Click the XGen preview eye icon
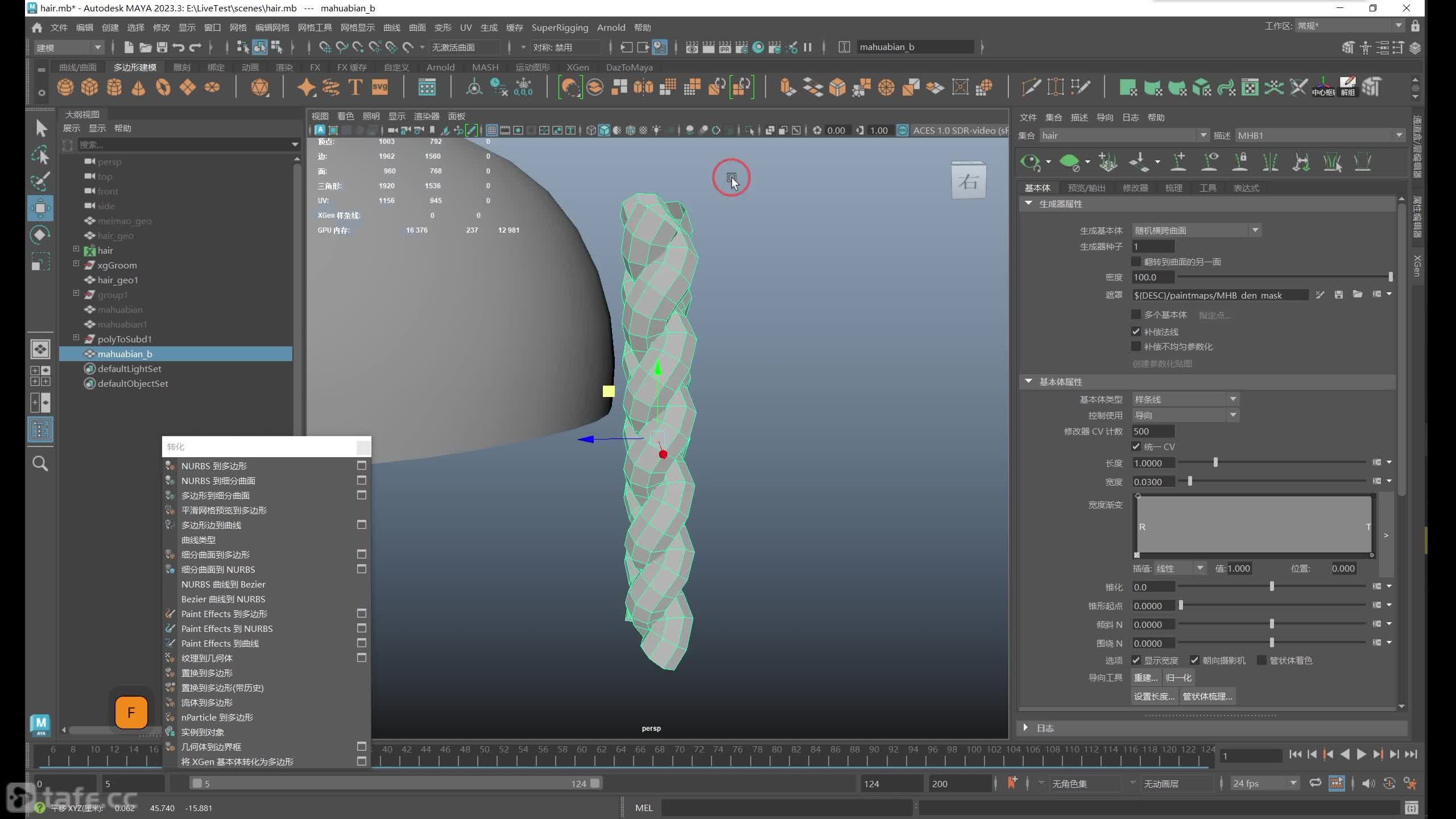 (x=1030, y=162)
